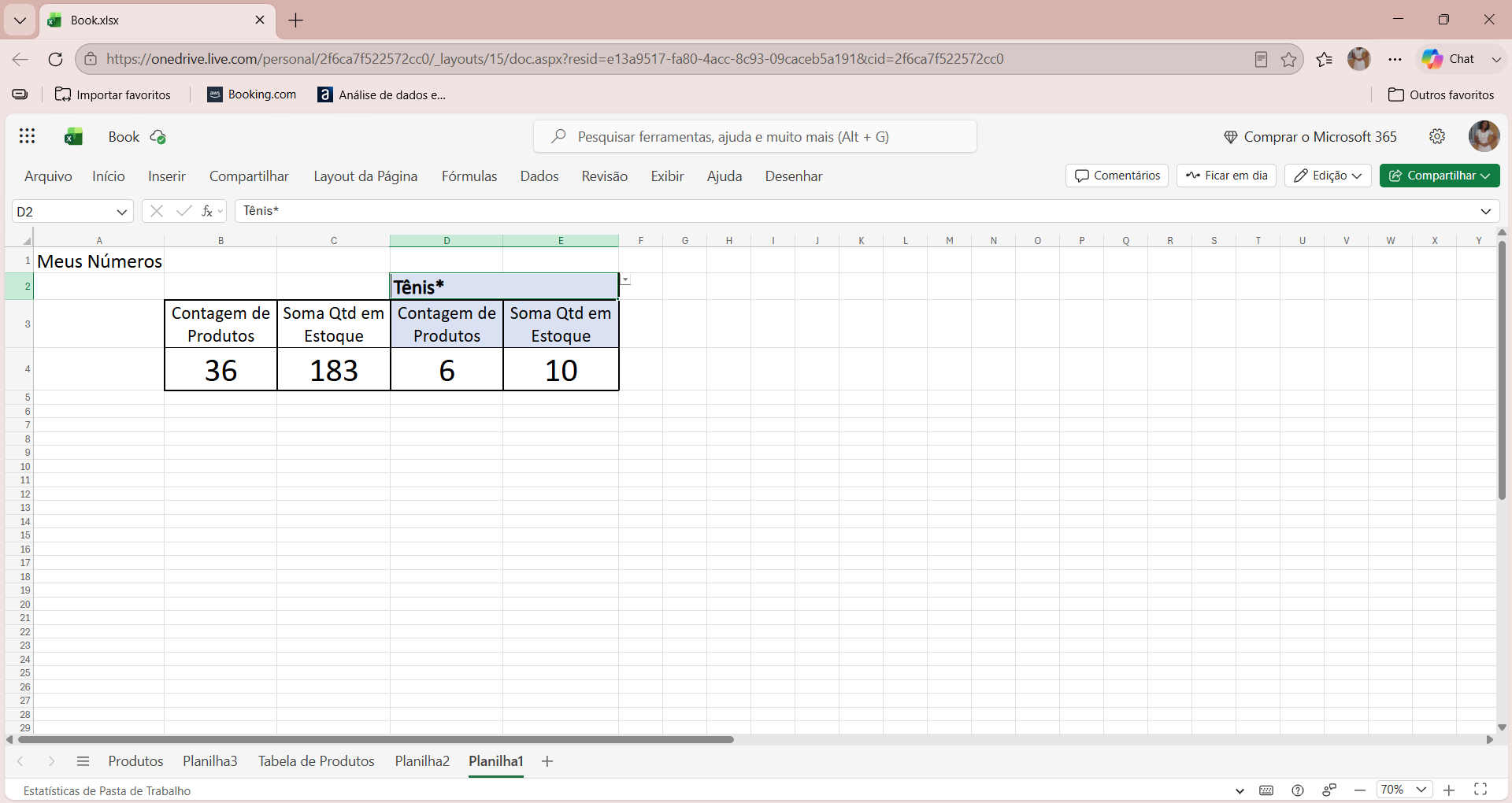1512x803 pixels.
Task: Click Comprar o Microsoft 365 link
Action: tap(1310, 137)
